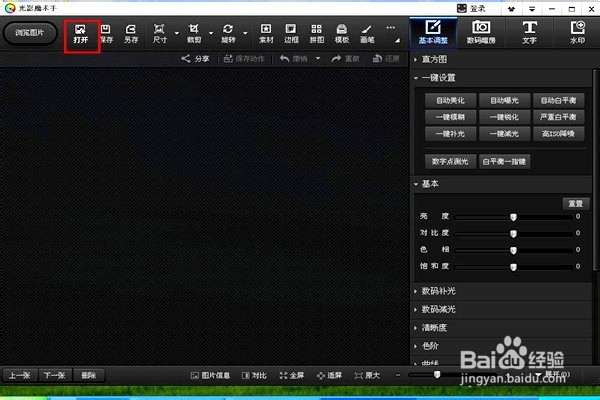The width and height of the screenshot is (600, 400).
Task: Click the 还原 (Restore) icon
Action: coord(386,59)
